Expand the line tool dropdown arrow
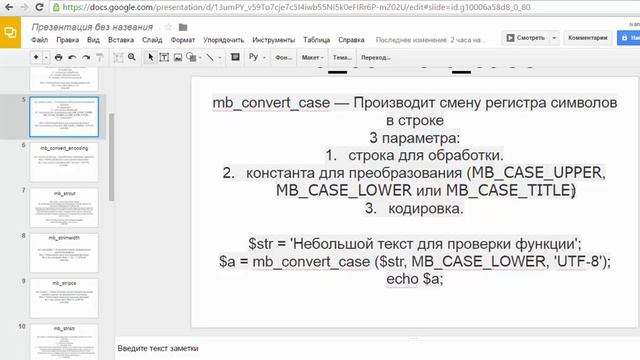 tap(220, 58)
